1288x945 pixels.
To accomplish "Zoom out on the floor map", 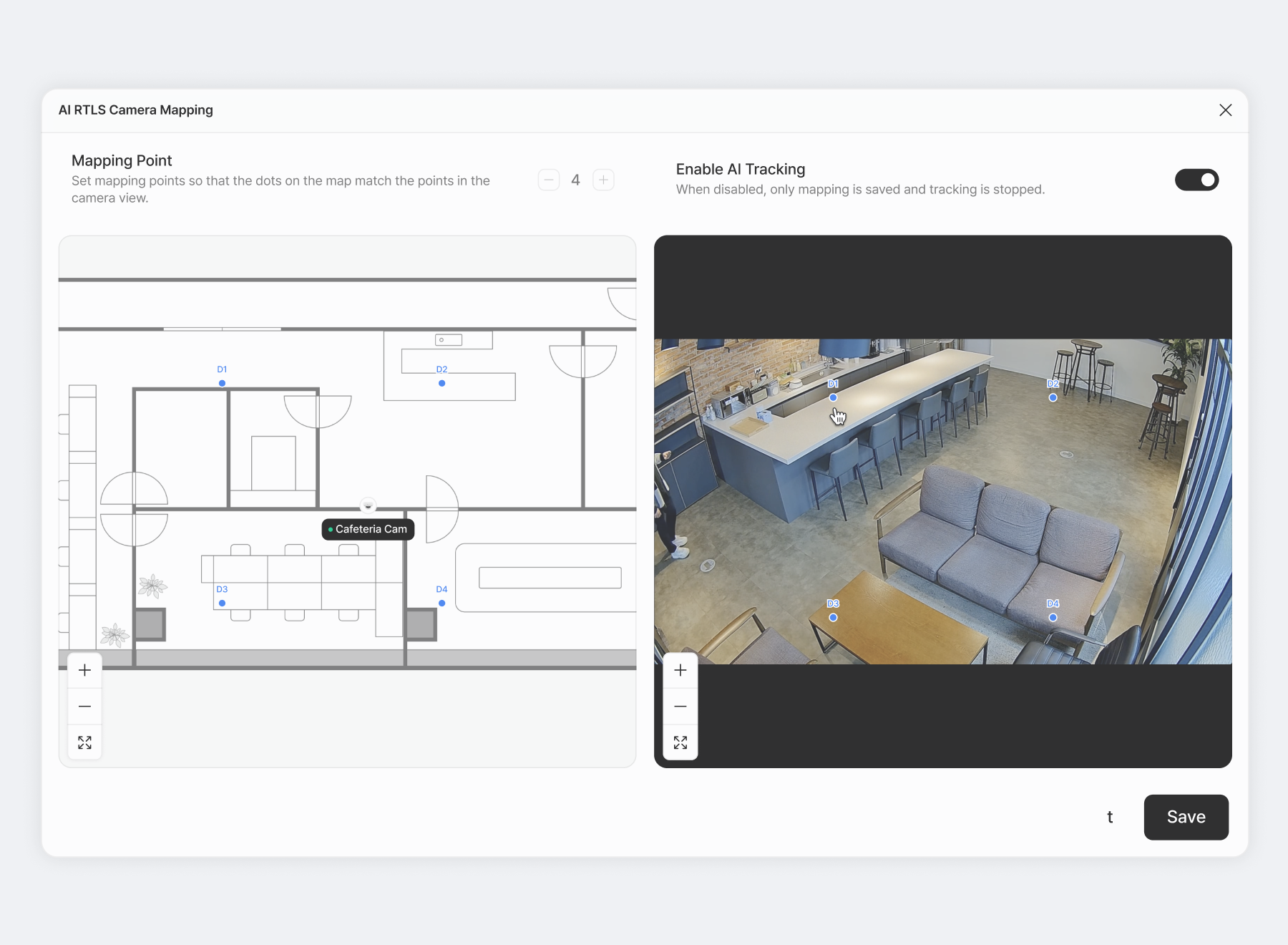I will coord(84,707).
